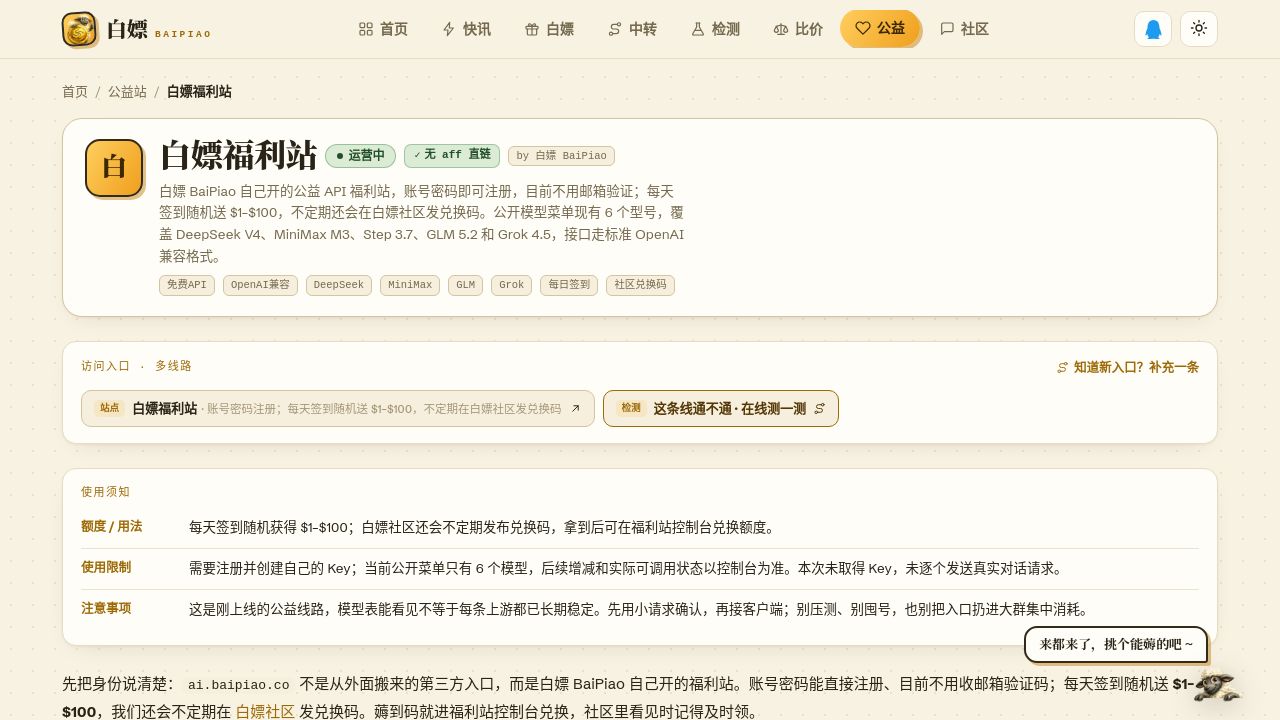The width and height of the screenshot is (1280, 720).
Task: Click the 首页 breadcrumb link
Action: [75, 92]
